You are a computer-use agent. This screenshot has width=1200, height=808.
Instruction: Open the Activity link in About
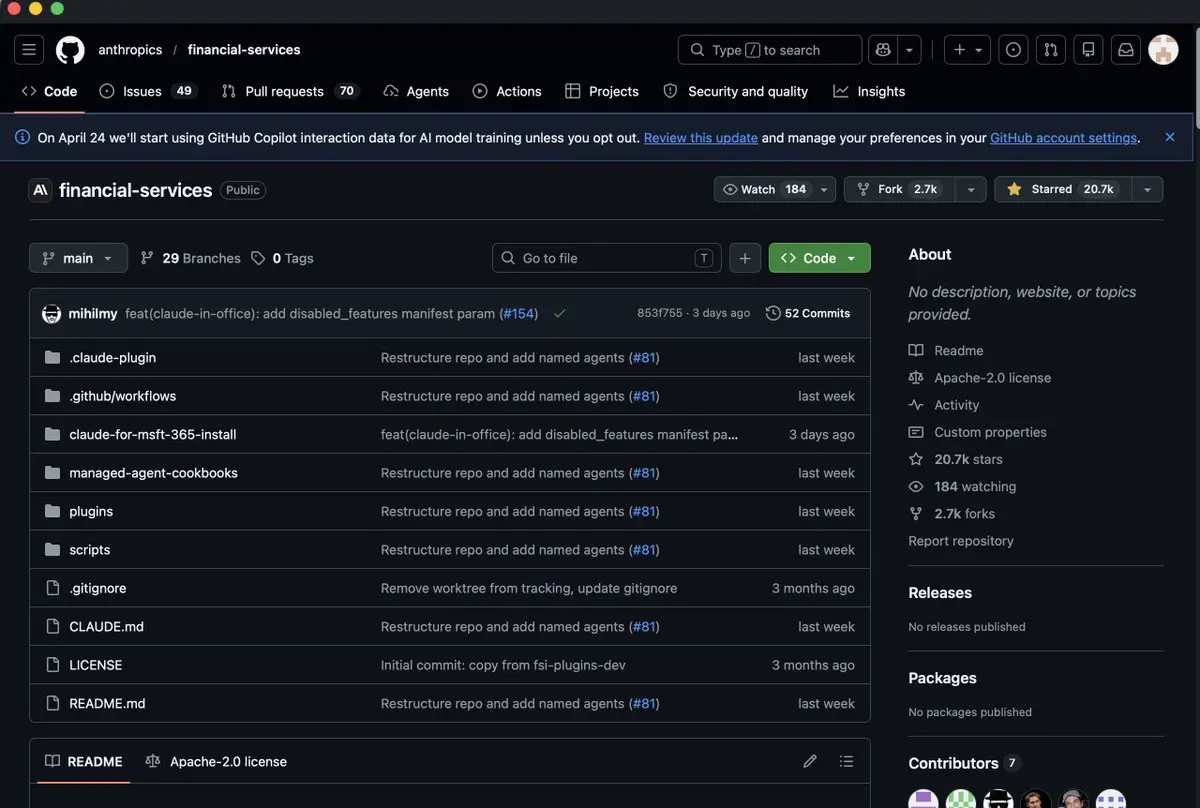point(944,405)
